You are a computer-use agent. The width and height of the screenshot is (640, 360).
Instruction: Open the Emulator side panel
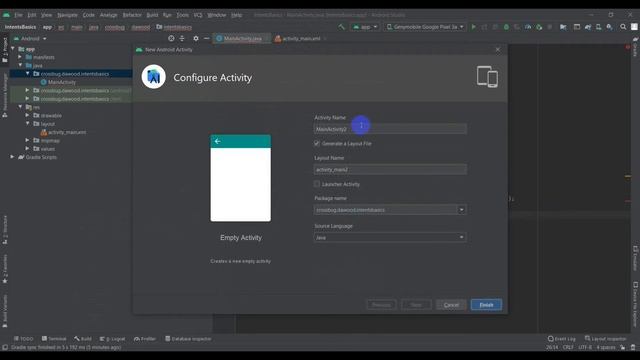coord(635,258)
